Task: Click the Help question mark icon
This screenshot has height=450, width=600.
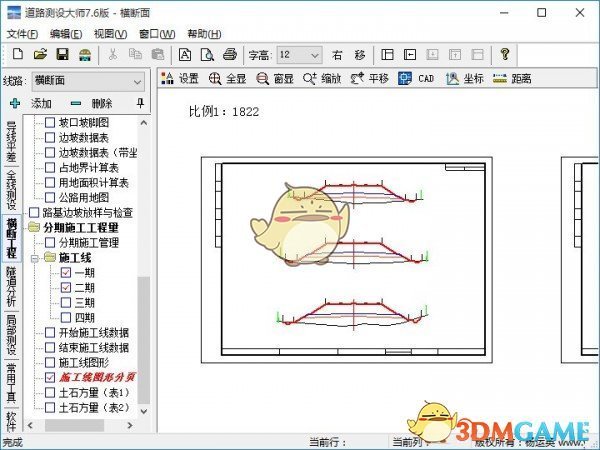Action: (505, 54)
